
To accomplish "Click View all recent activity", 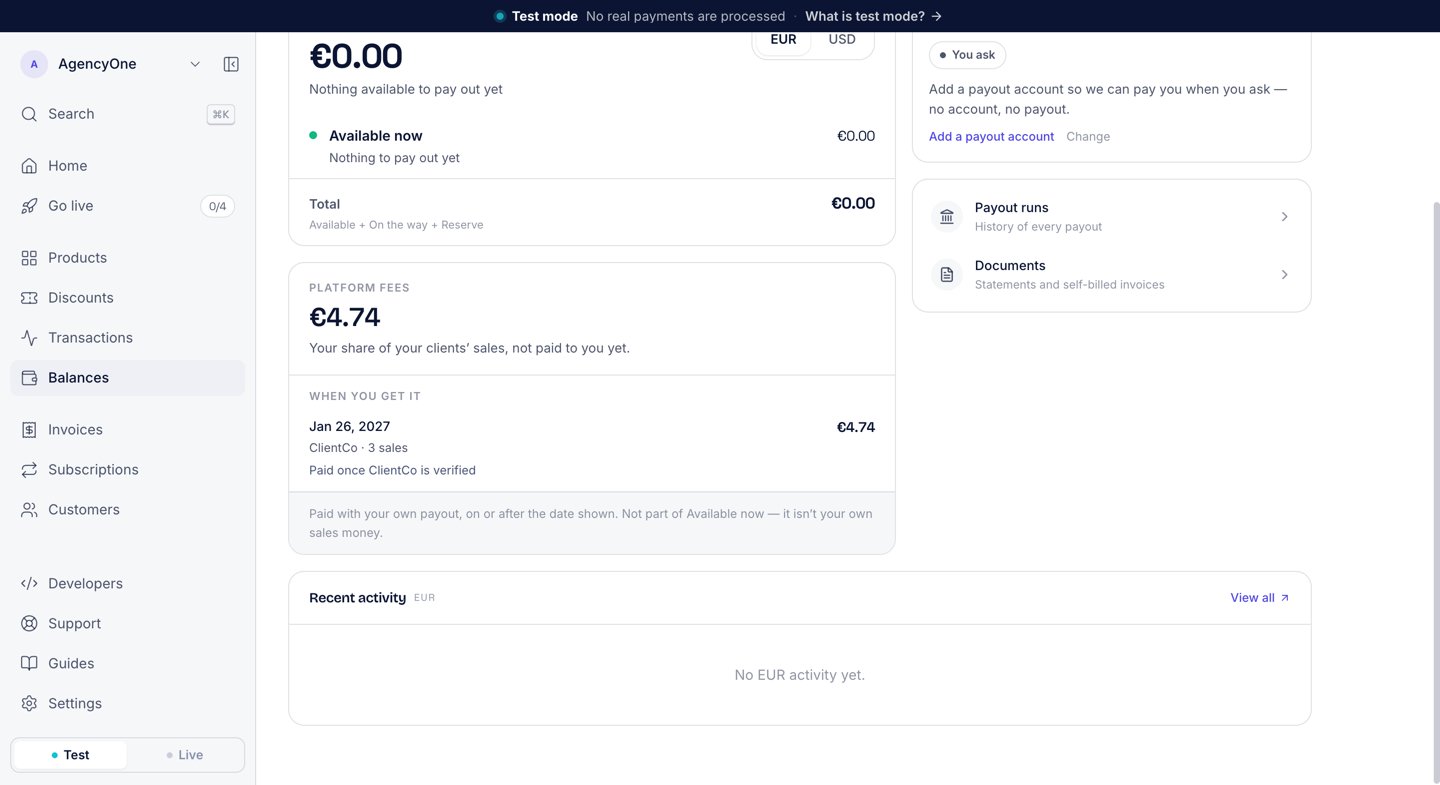I will click(1260, 598).
